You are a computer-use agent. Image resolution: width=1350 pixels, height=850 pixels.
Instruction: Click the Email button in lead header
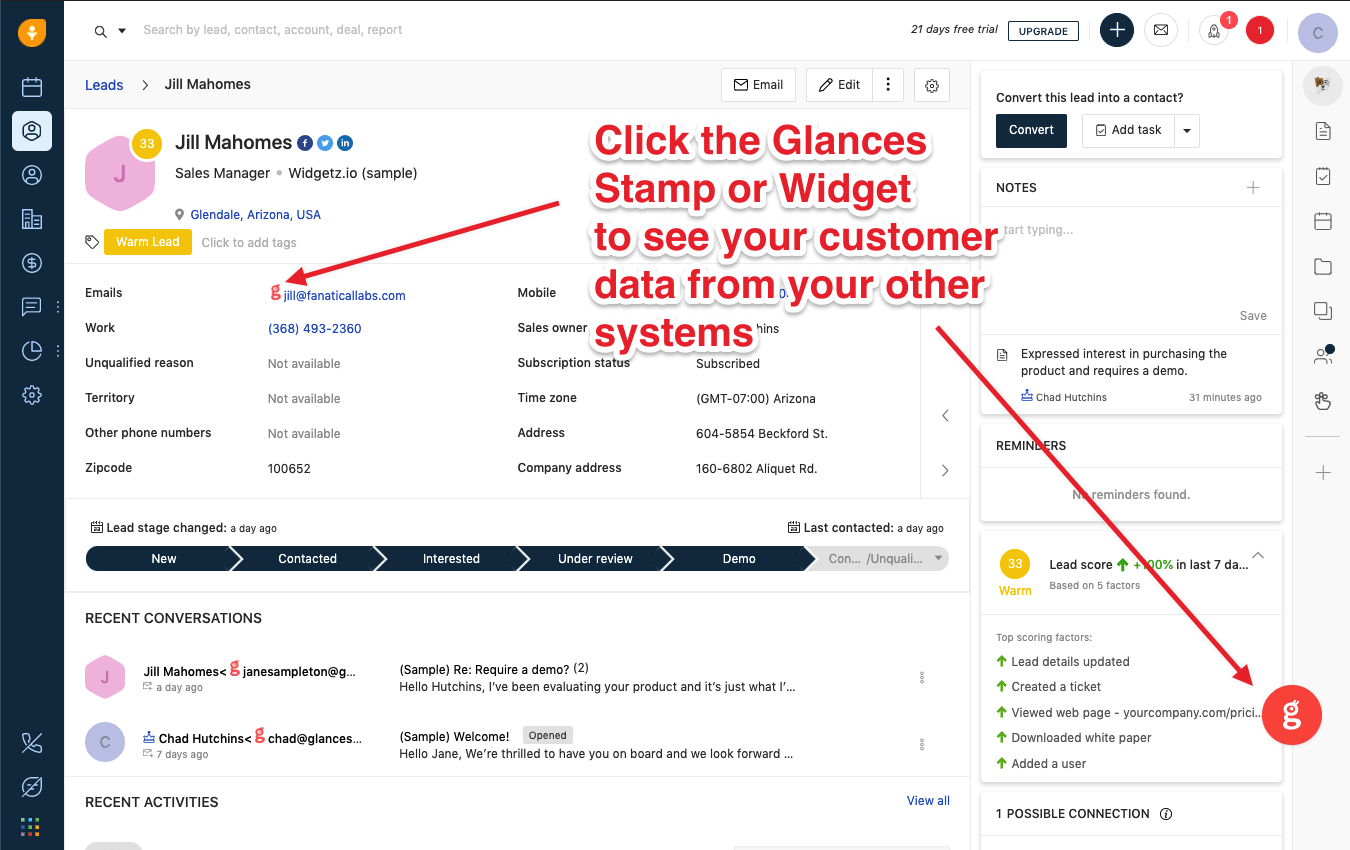[x=758, y=85]
